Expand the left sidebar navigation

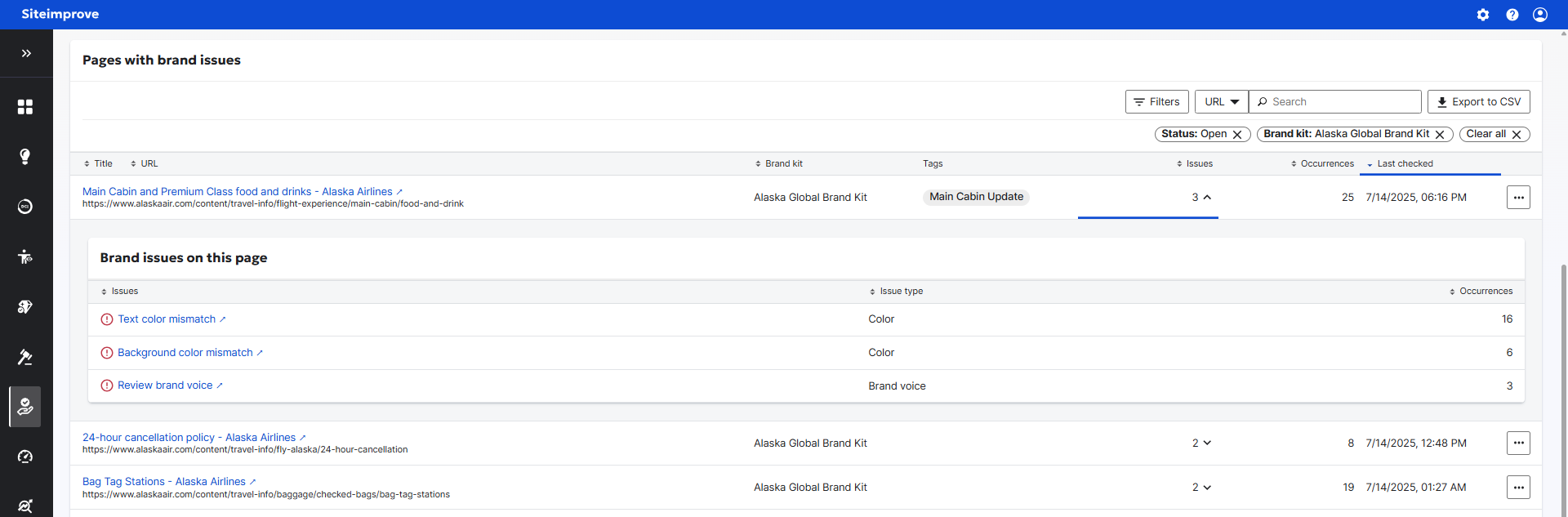click(x=26, y=53)
